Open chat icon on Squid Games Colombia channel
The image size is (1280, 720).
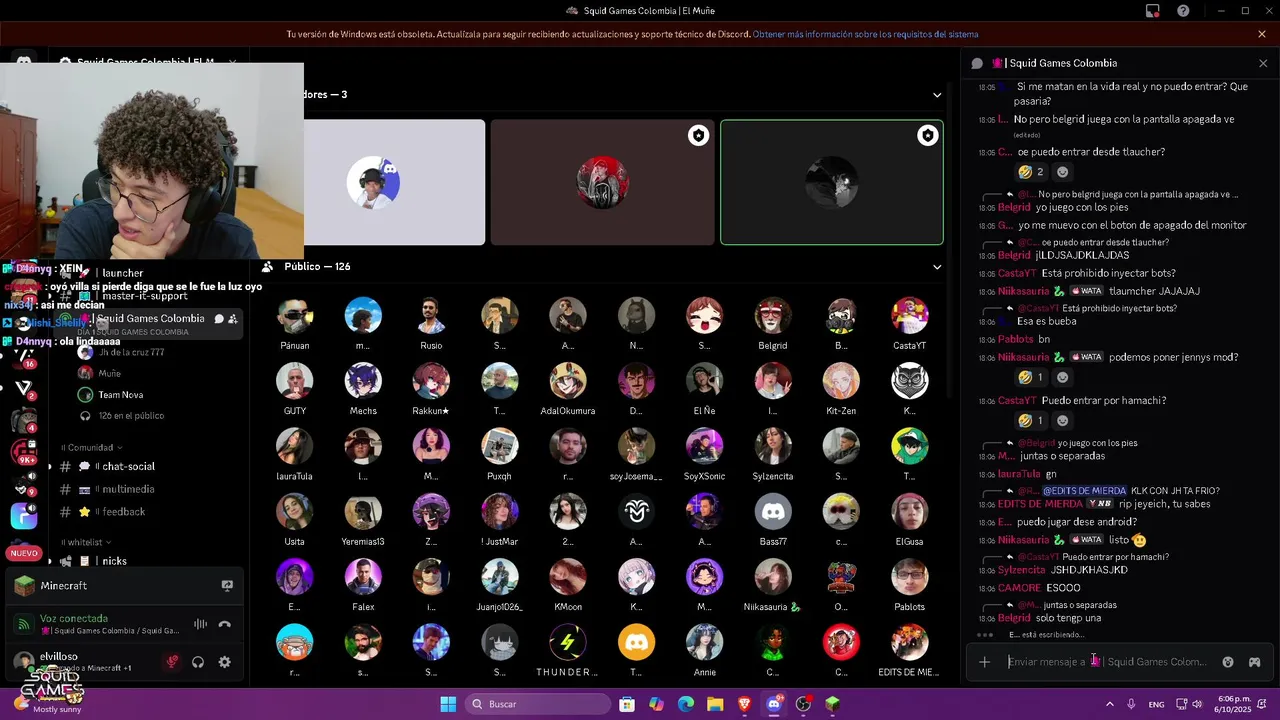click(219, 319)
